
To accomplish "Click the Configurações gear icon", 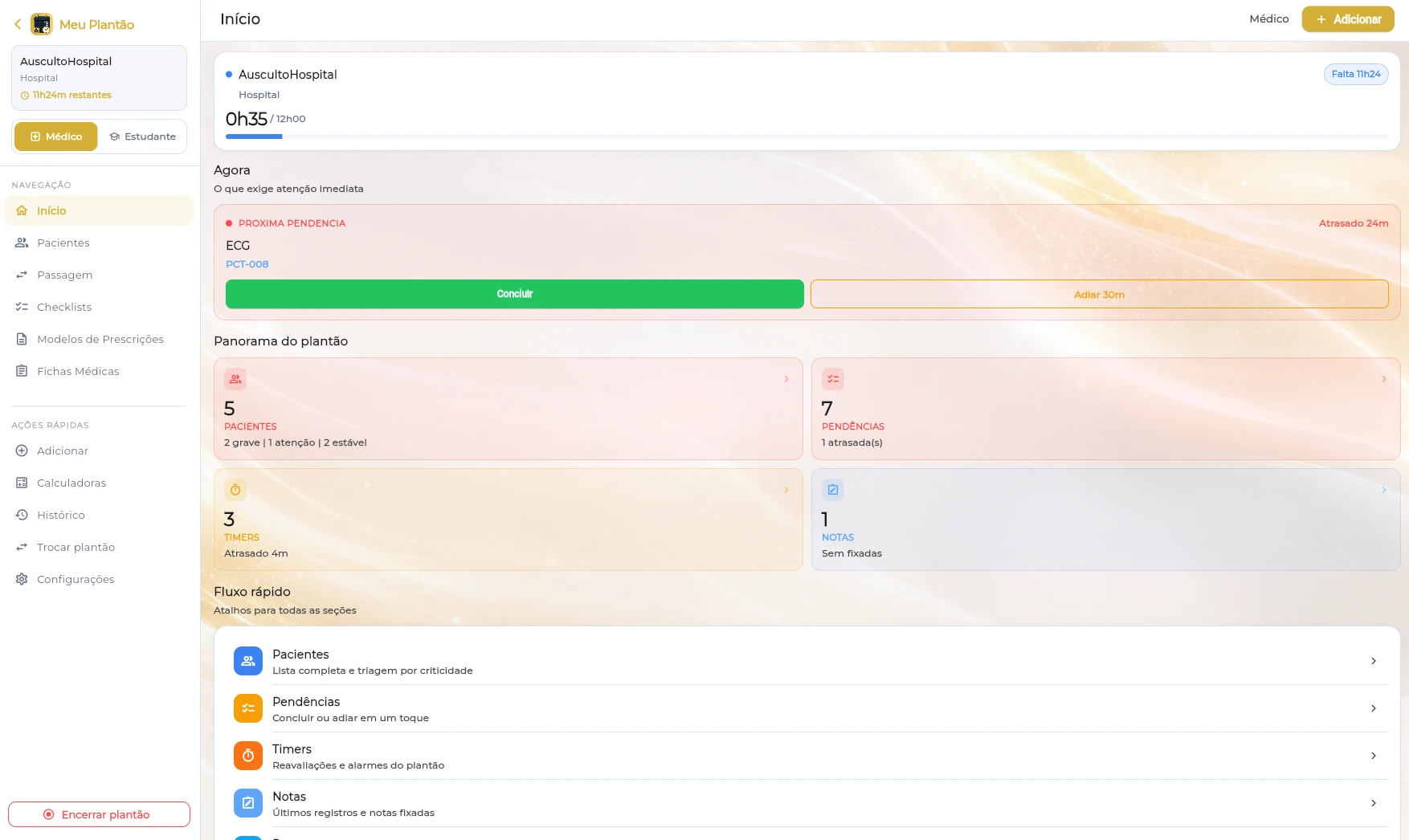I will point(22,579).
